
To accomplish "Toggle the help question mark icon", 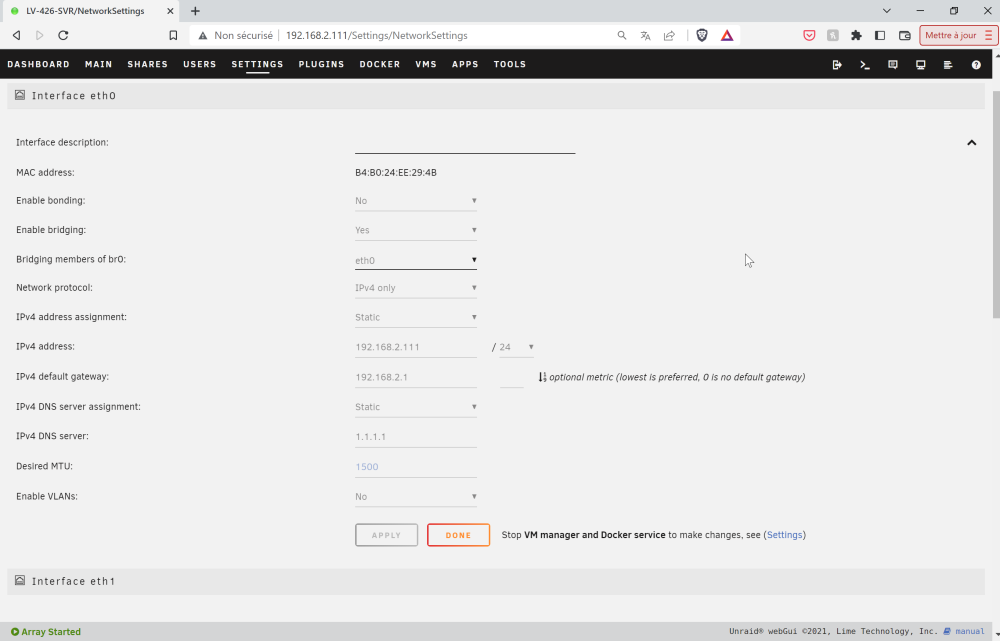I will coord(976,64).
